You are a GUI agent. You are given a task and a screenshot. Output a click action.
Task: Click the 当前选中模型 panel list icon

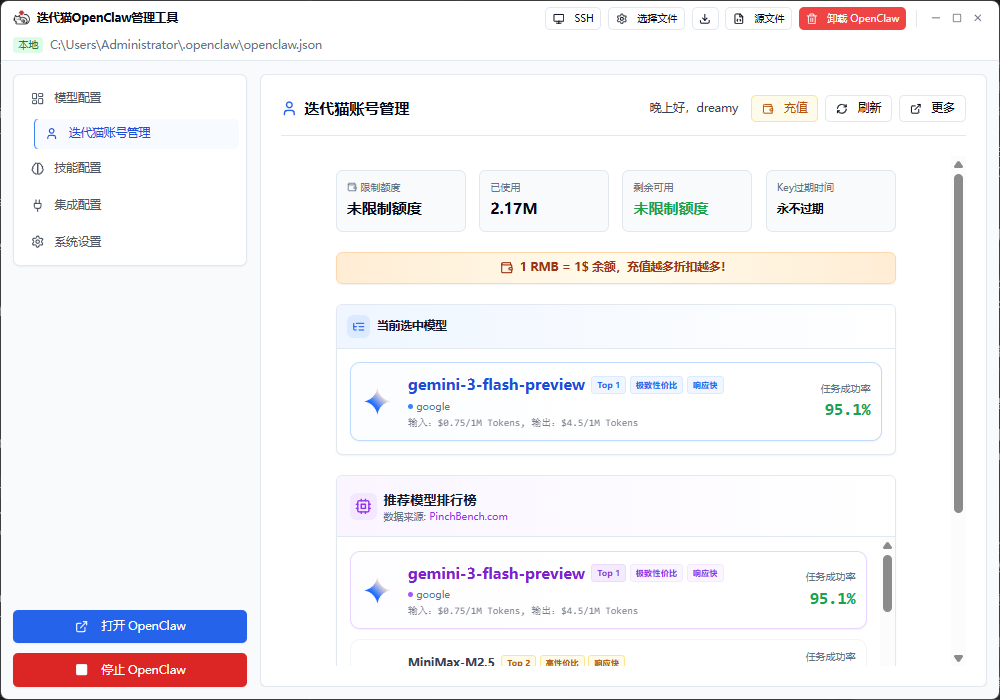tap(358, 326)
